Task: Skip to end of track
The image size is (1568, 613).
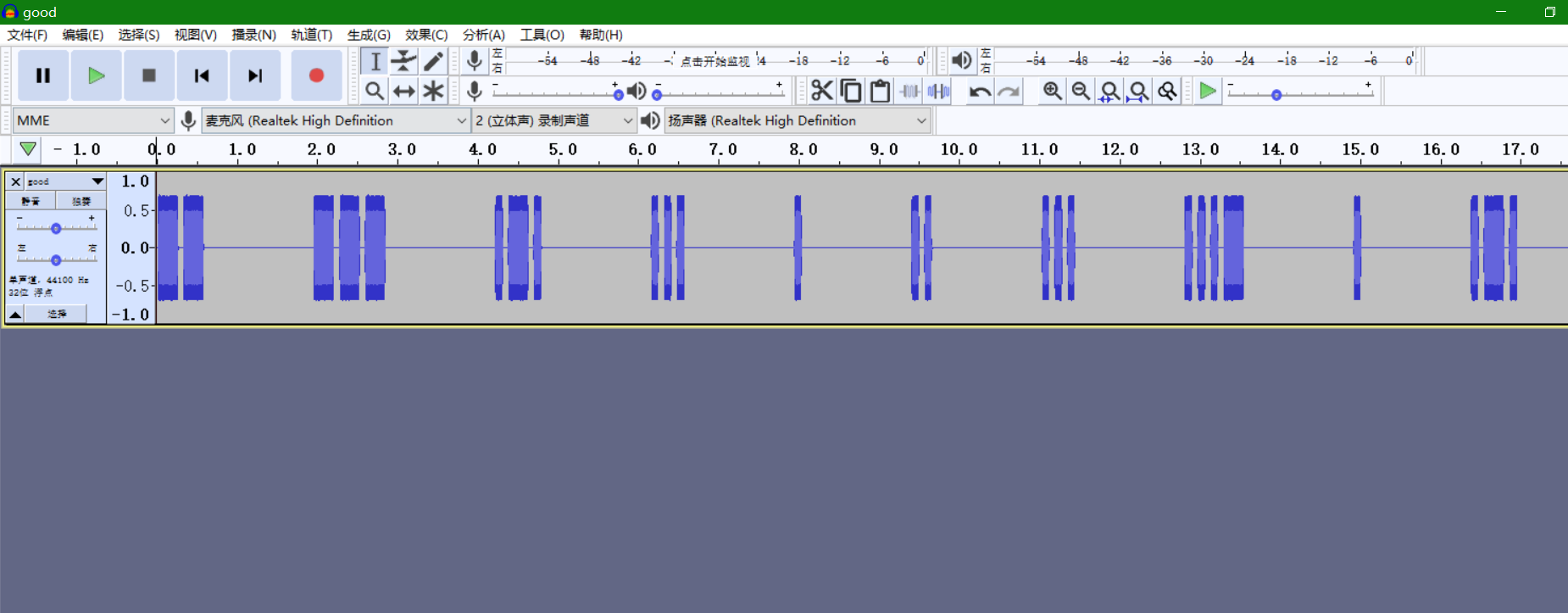Action: tap(254, 75)
